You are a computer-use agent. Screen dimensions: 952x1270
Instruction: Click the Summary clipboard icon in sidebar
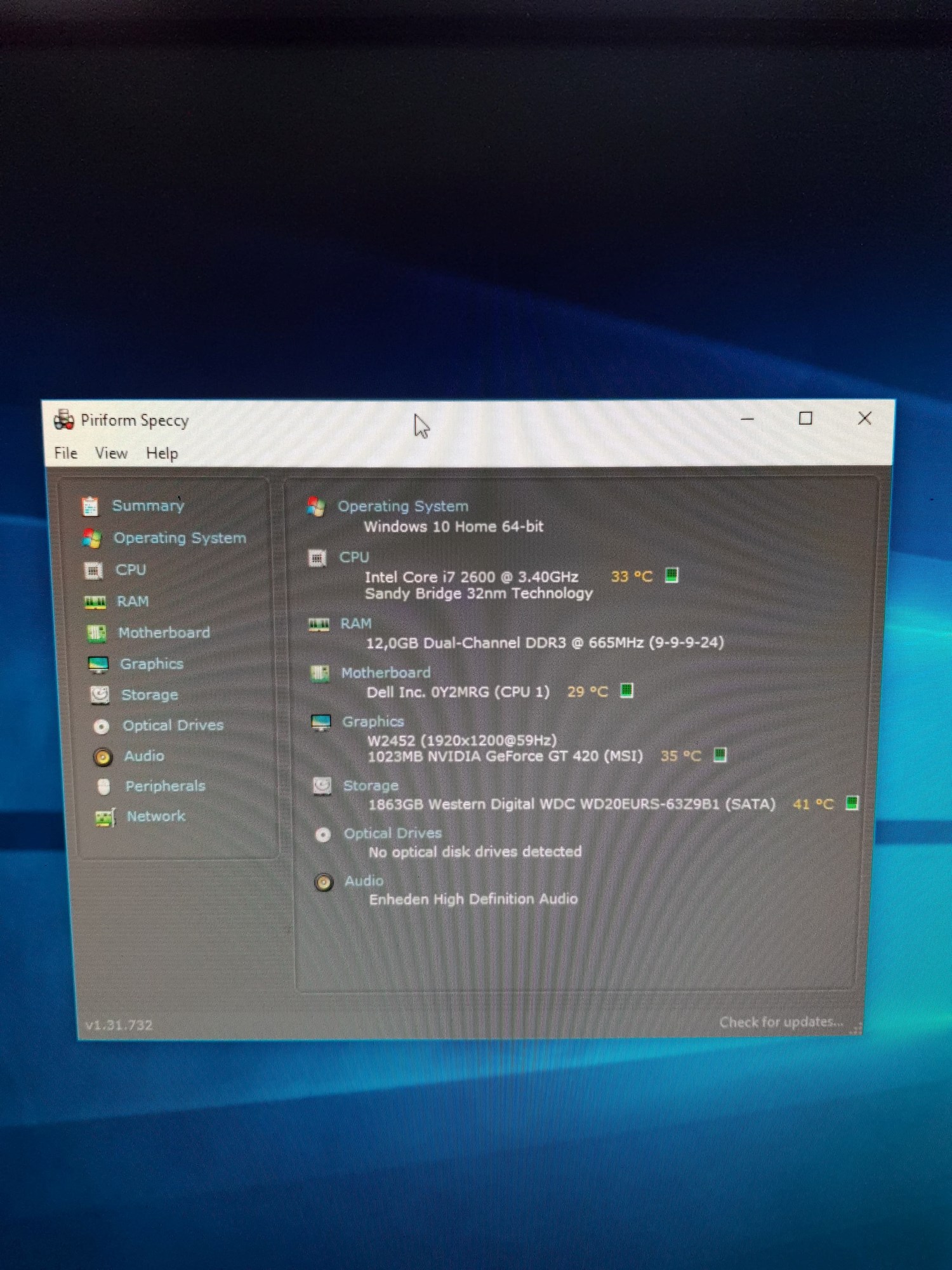coord(90,506)
